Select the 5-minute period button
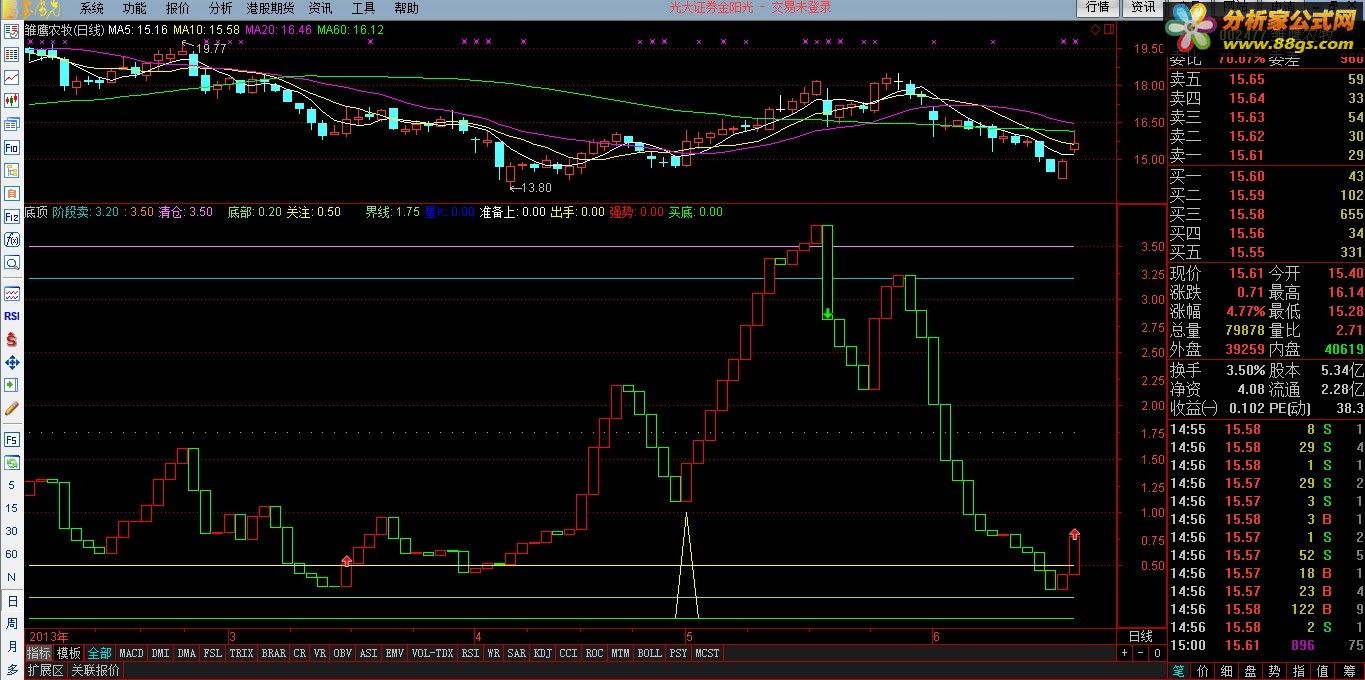 click(12, 485)
